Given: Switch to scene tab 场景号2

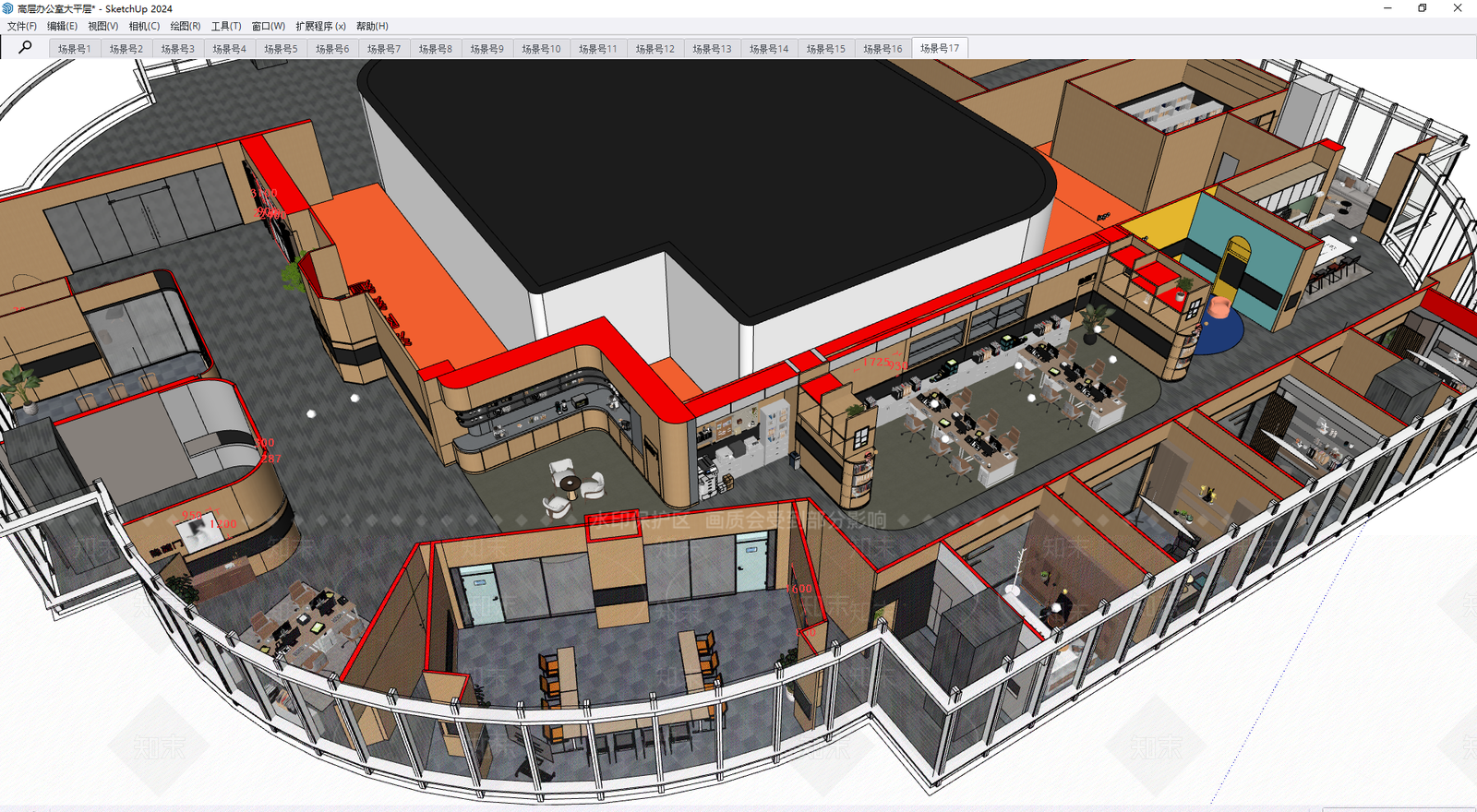Looking at the screenshot, I should pyautogui.click(x=126, y=48).
